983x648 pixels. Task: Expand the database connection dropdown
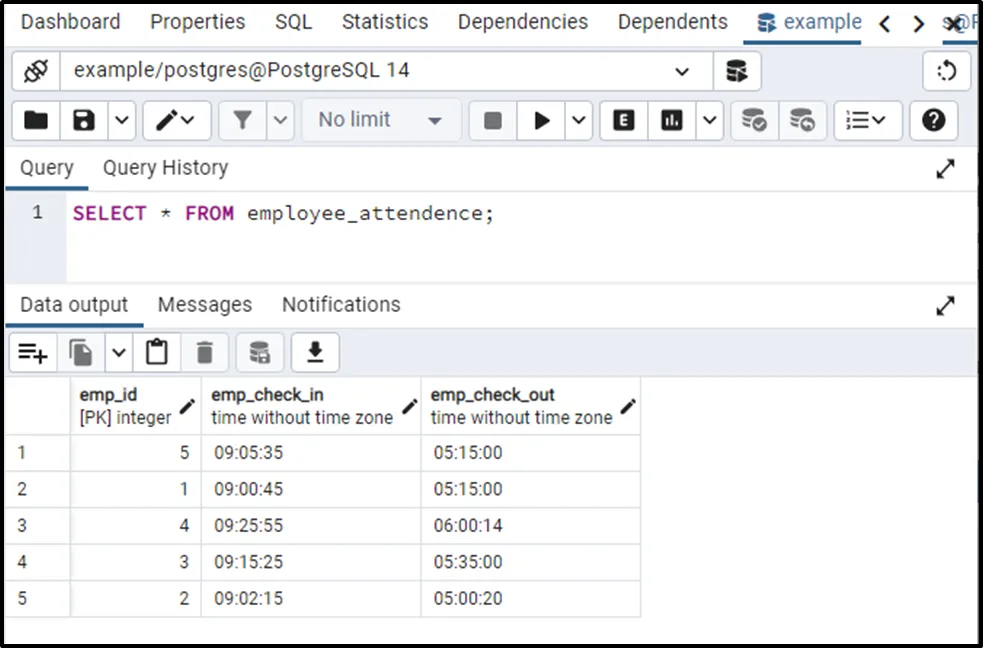tap(682, 71)
